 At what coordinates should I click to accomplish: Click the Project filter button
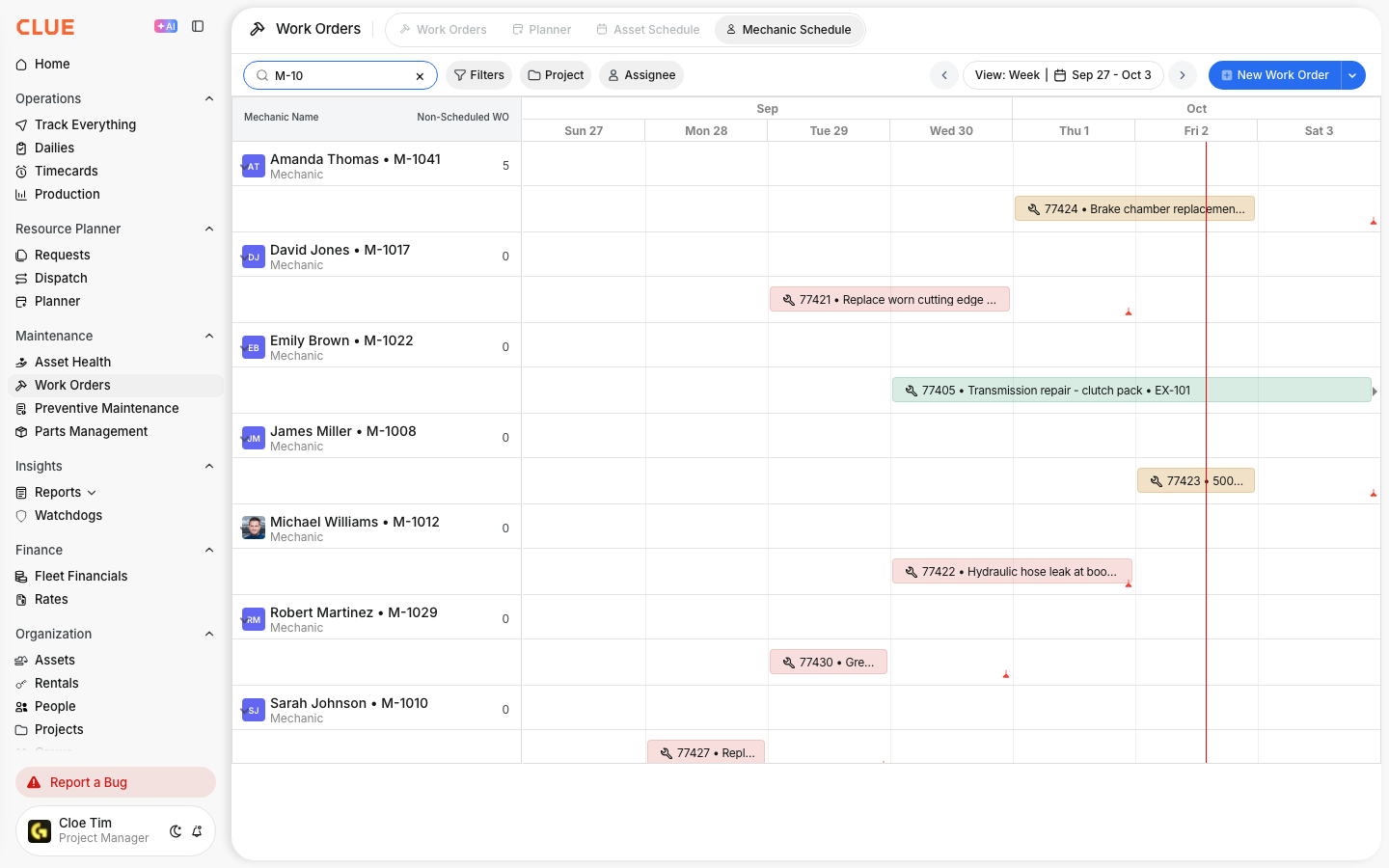click(x=556, y=75)
